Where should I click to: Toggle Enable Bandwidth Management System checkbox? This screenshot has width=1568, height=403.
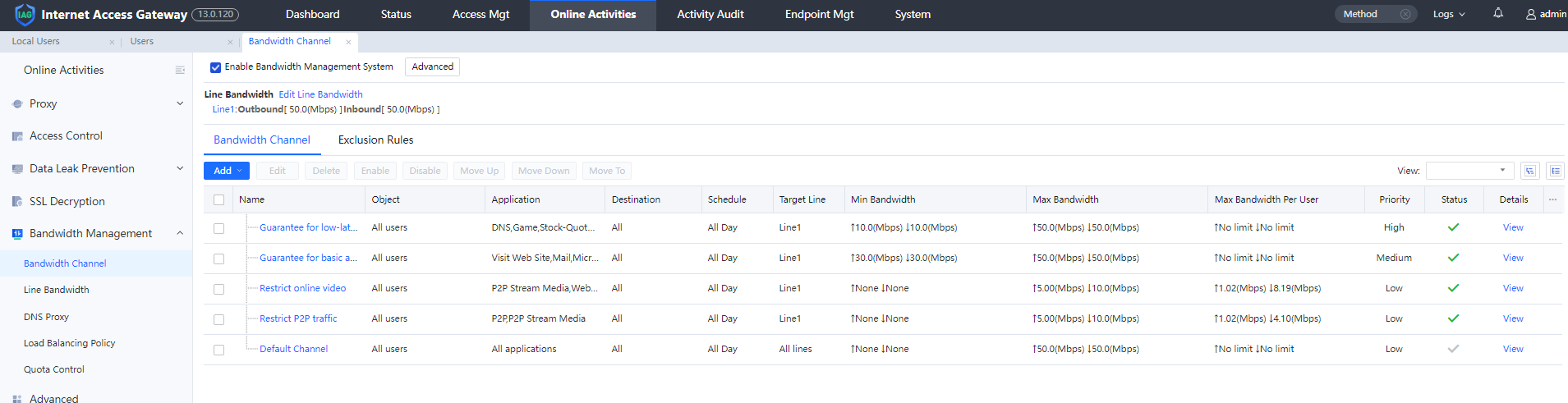point(215,67)
